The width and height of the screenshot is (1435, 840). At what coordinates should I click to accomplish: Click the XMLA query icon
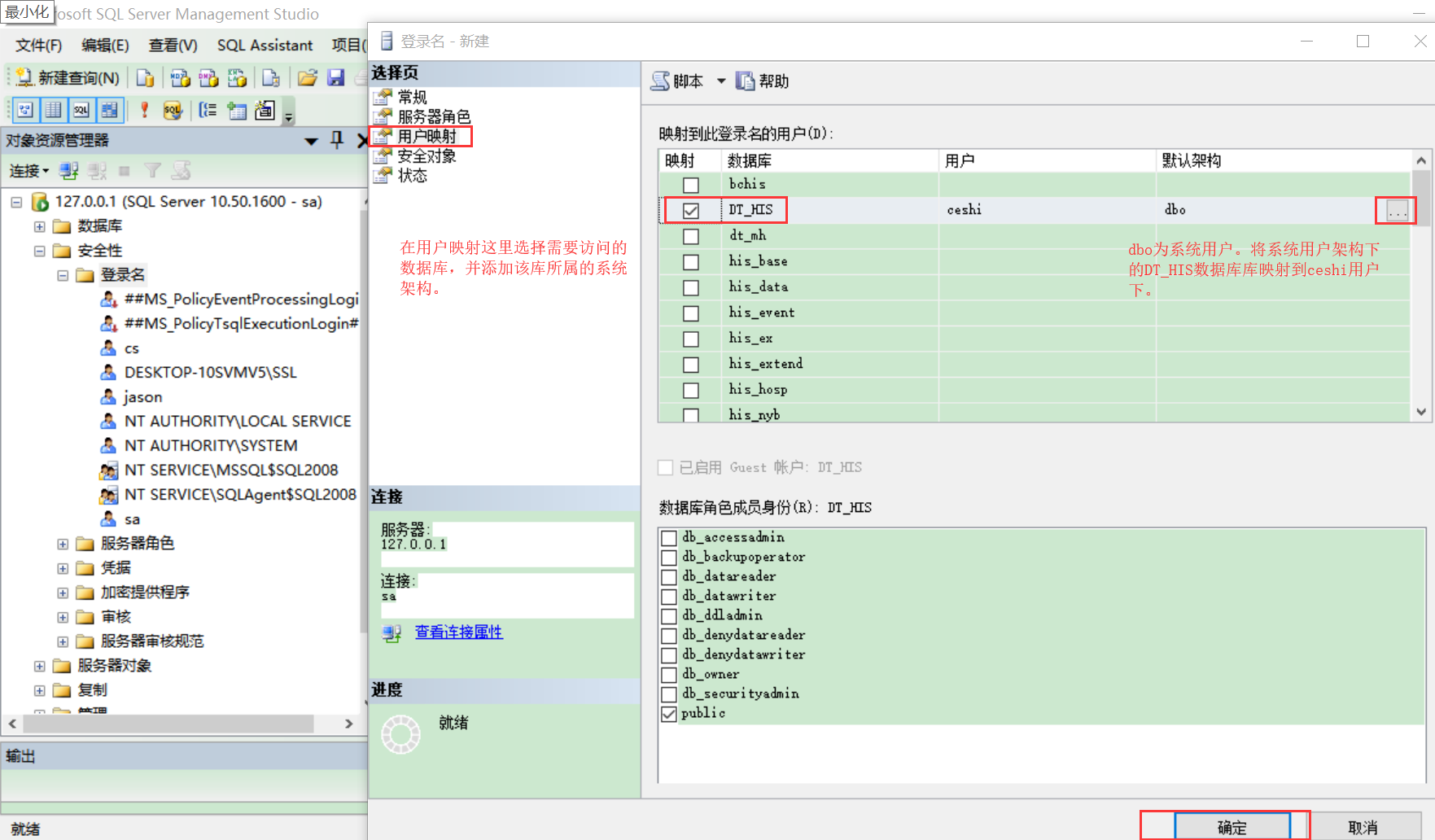tap(237, 78)
